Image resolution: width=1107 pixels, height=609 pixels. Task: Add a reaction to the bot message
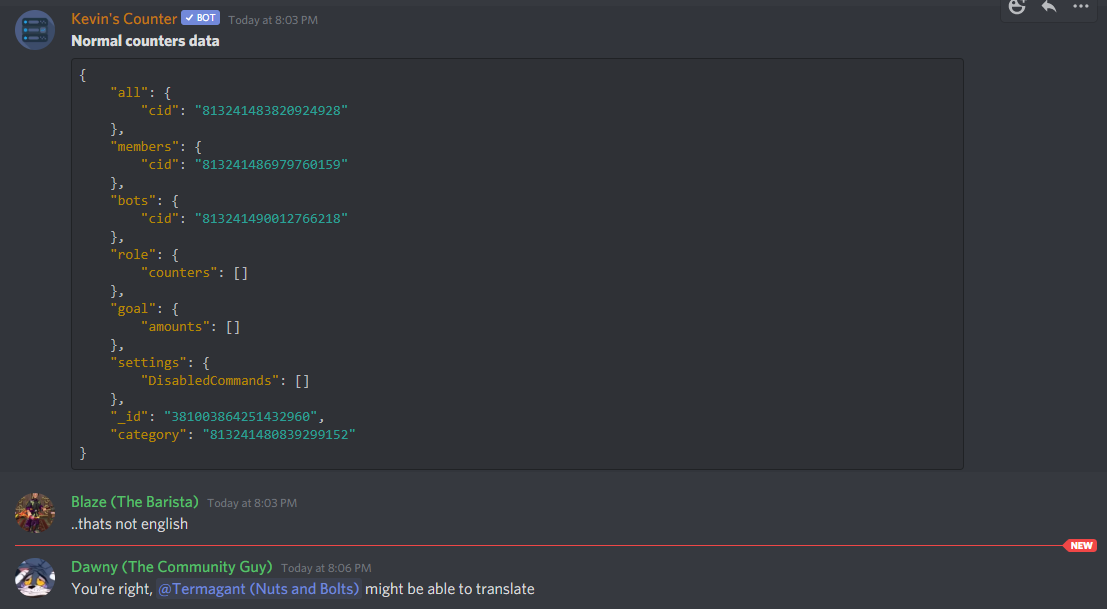tap(1017, 7)
